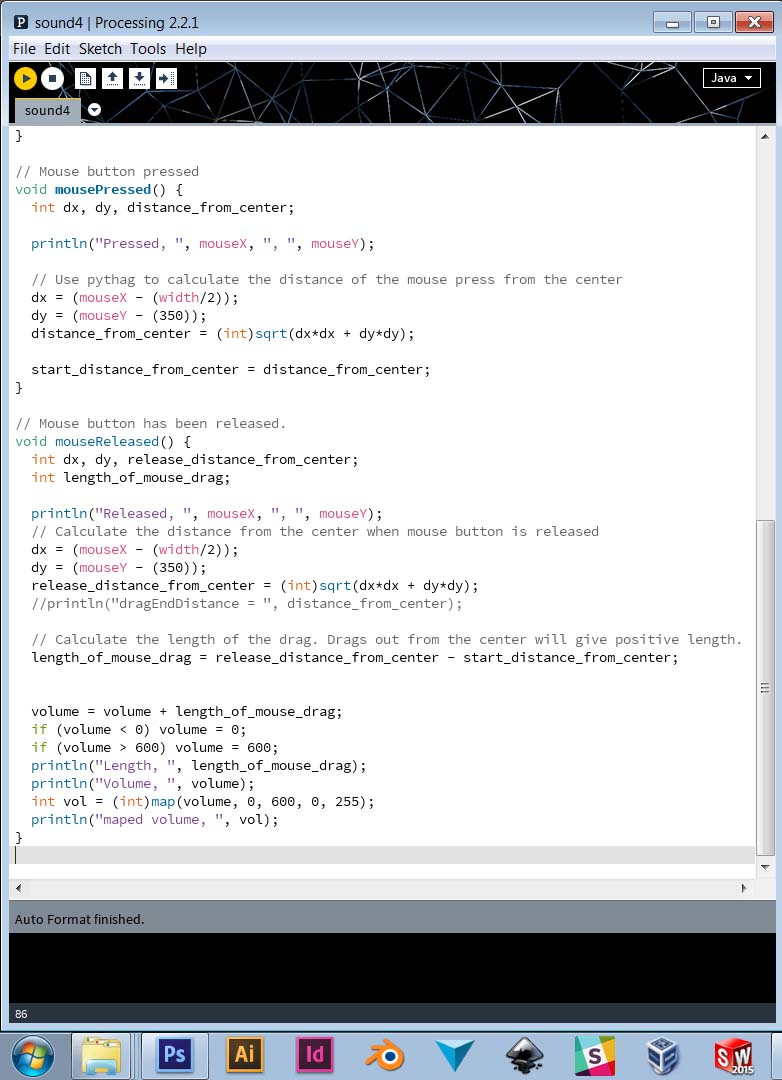Screen dimensions: 782x1080
Task: Click the 'Auto Format finished.' status message
Action: (x=80, y=920)
